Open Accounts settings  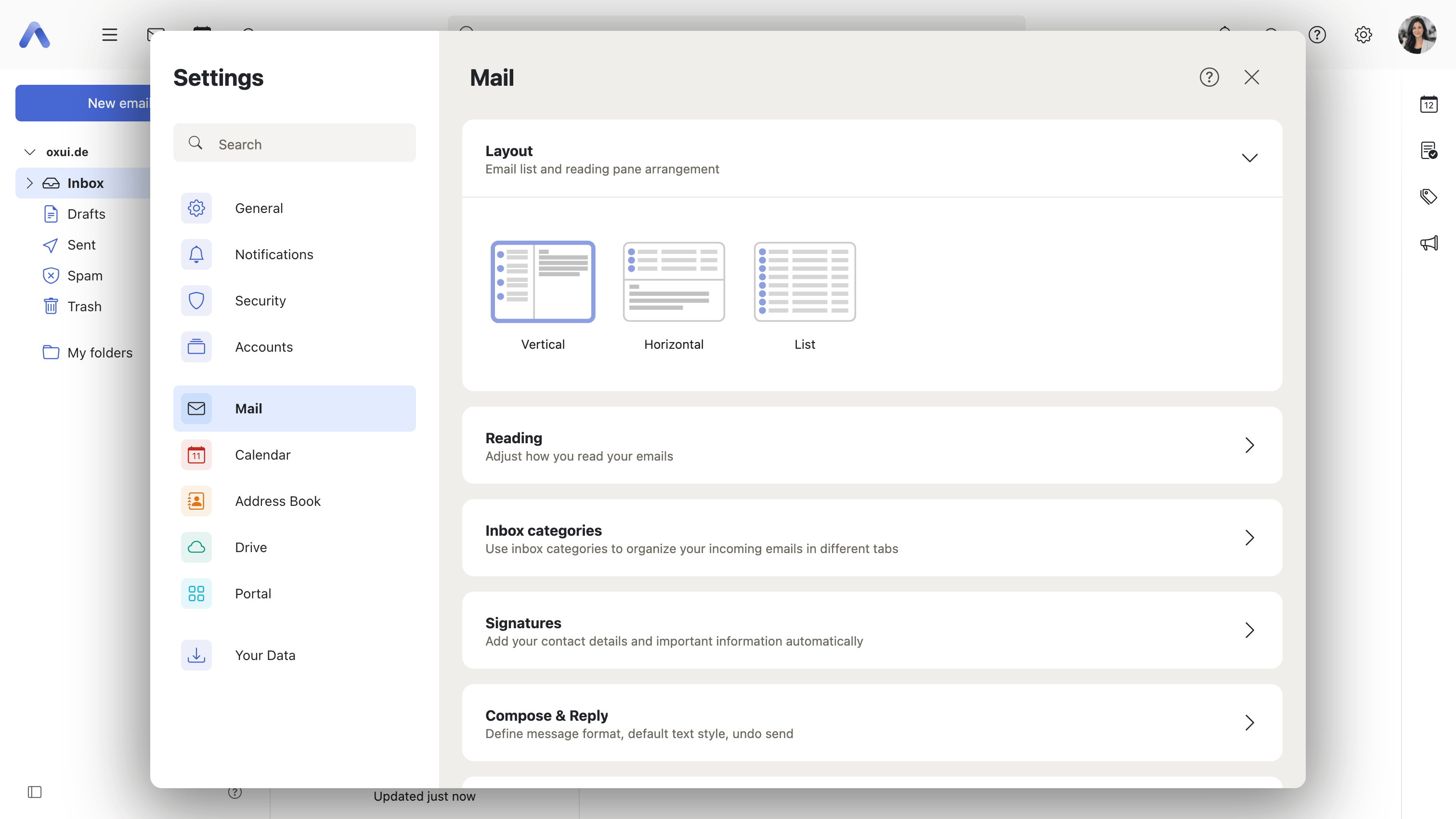[x=295, y=347]
